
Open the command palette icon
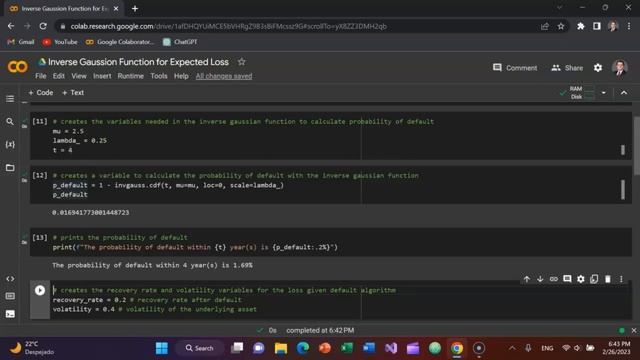pos(10,296)
